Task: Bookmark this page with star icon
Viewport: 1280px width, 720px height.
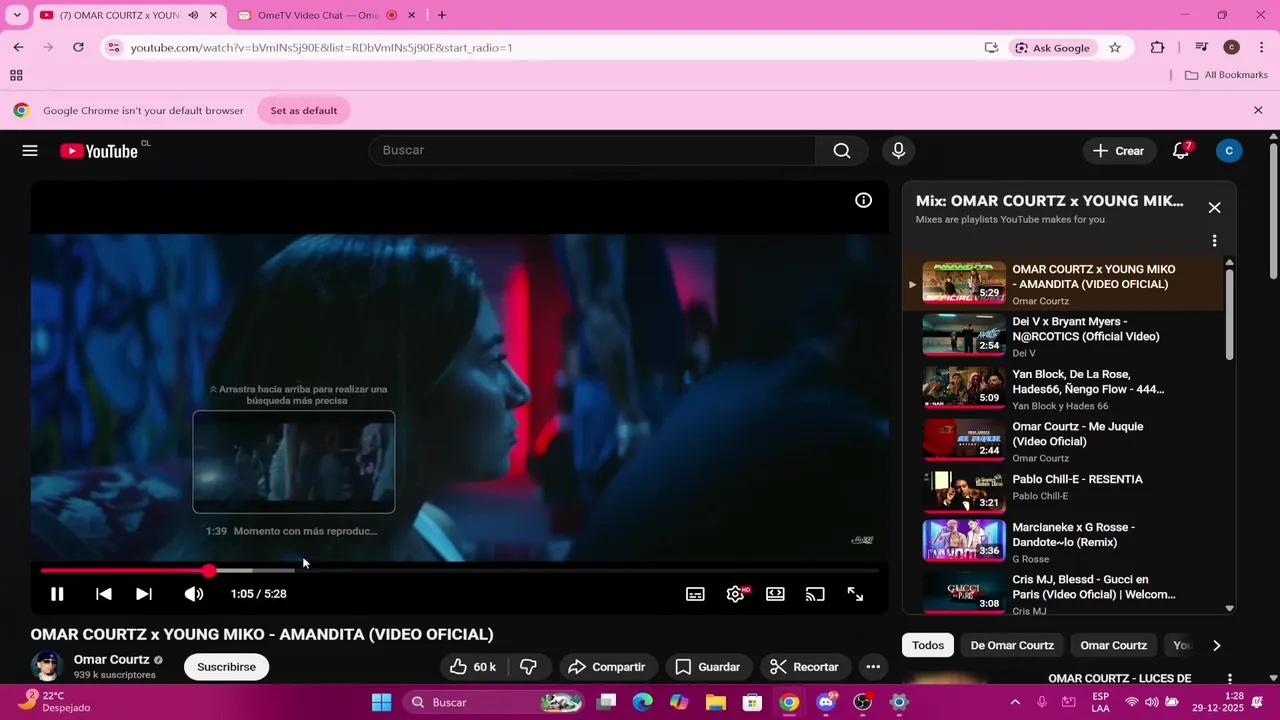Action: tap(1115, 47)
